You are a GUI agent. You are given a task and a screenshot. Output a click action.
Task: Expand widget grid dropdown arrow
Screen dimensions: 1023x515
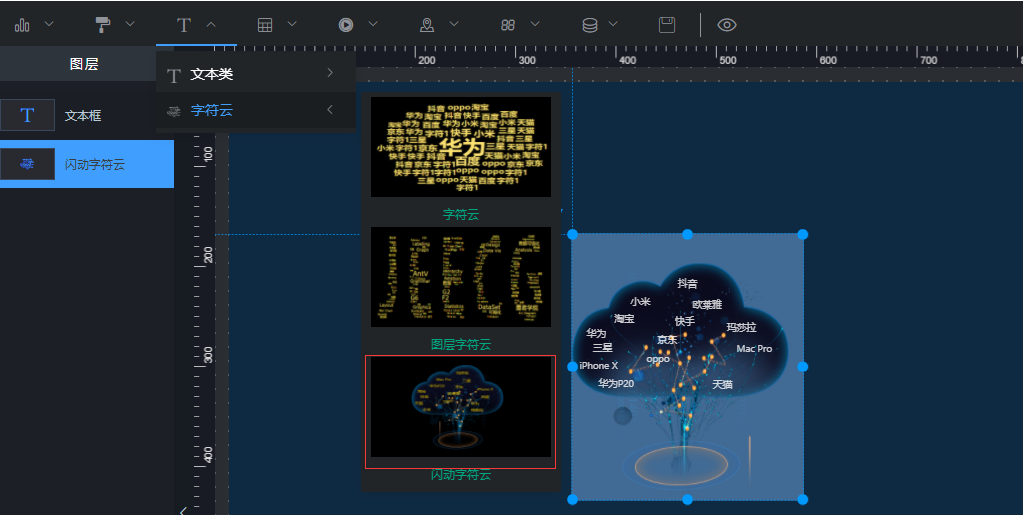534,24
